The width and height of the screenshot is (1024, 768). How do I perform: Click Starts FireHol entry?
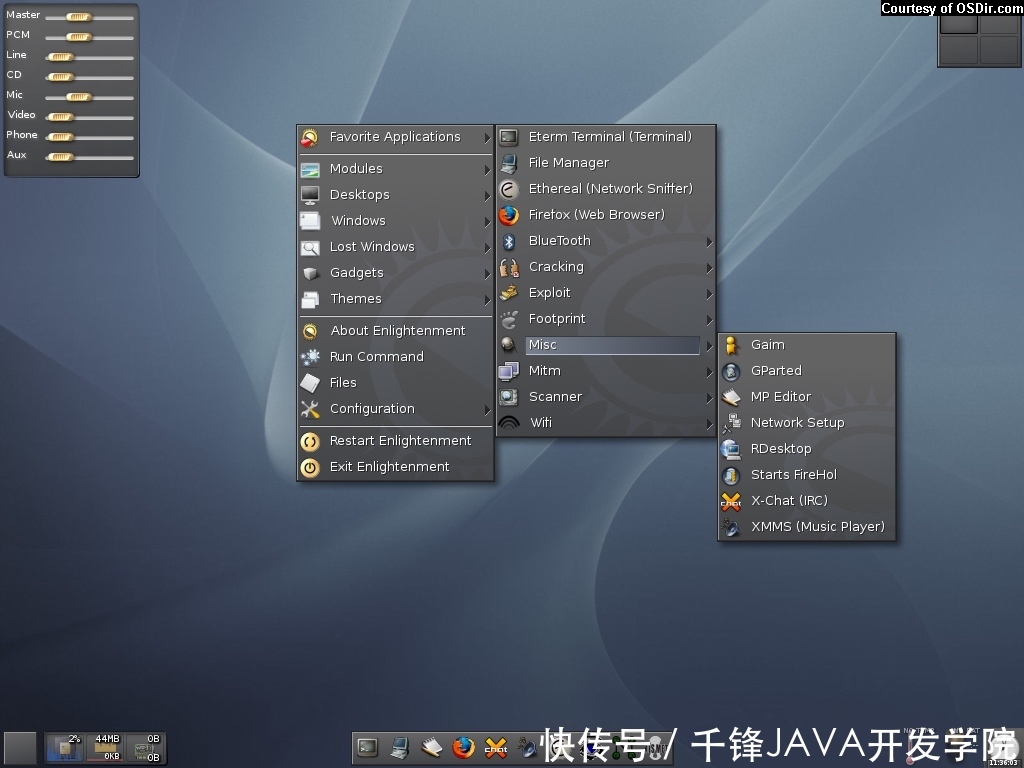[x=807, y=475]
